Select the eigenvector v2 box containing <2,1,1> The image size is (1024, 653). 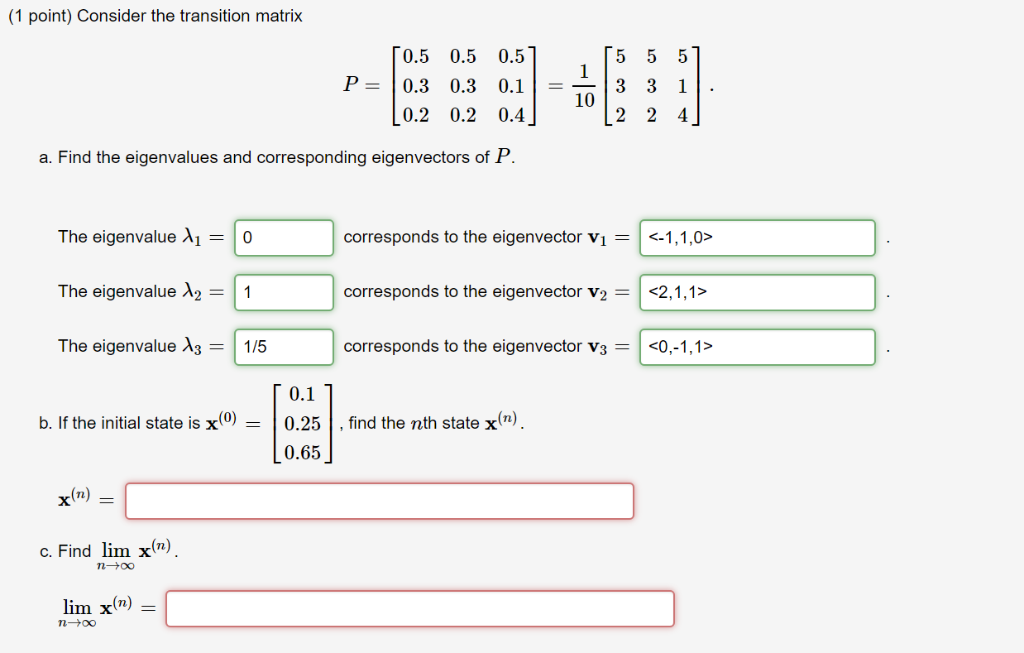pyautogui.click(x=756, y=292)
